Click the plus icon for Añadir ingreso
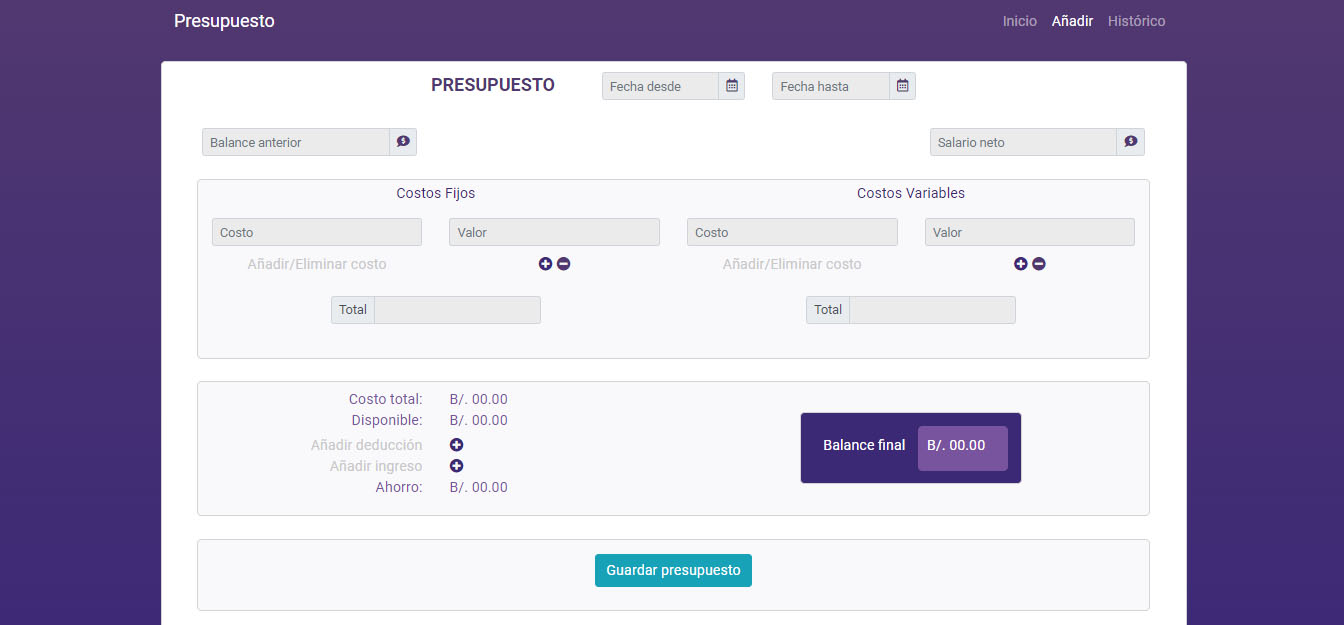The image size is (1344, 625). 456,466
